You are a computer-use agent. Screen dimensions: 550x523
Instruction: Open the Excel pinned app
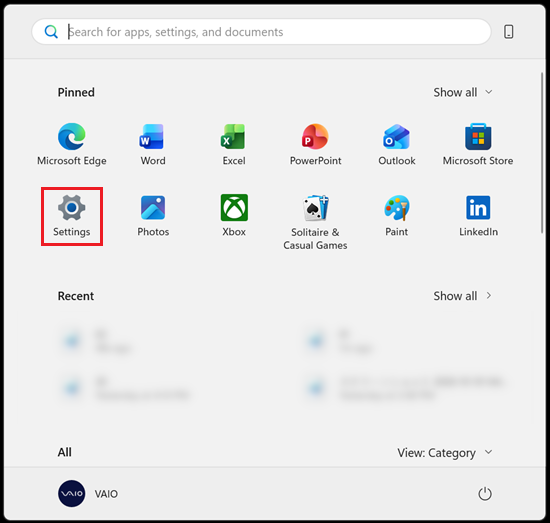(x=234, y=145)
